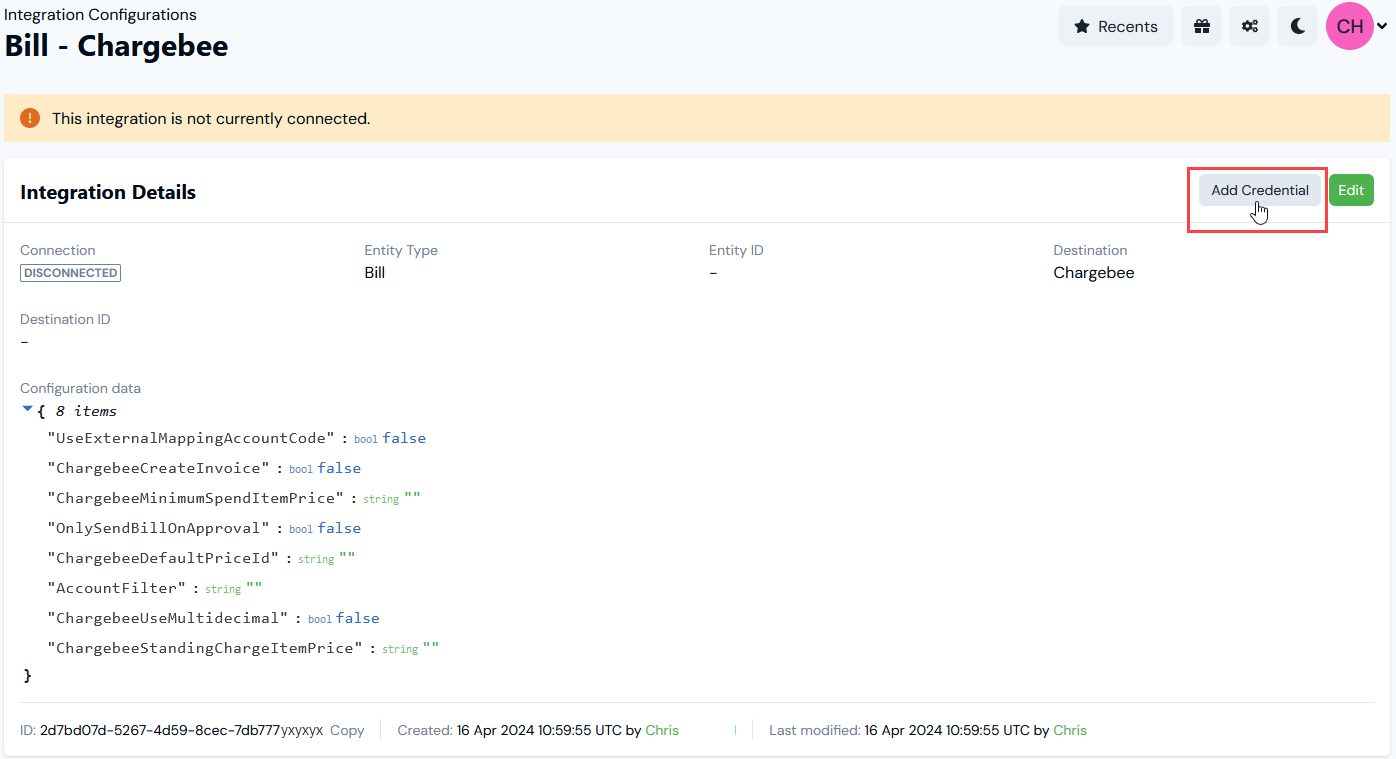Open the Recents panel
Screen dimensions: 1396x759
pyautogui.click(x=1115, y=26)
